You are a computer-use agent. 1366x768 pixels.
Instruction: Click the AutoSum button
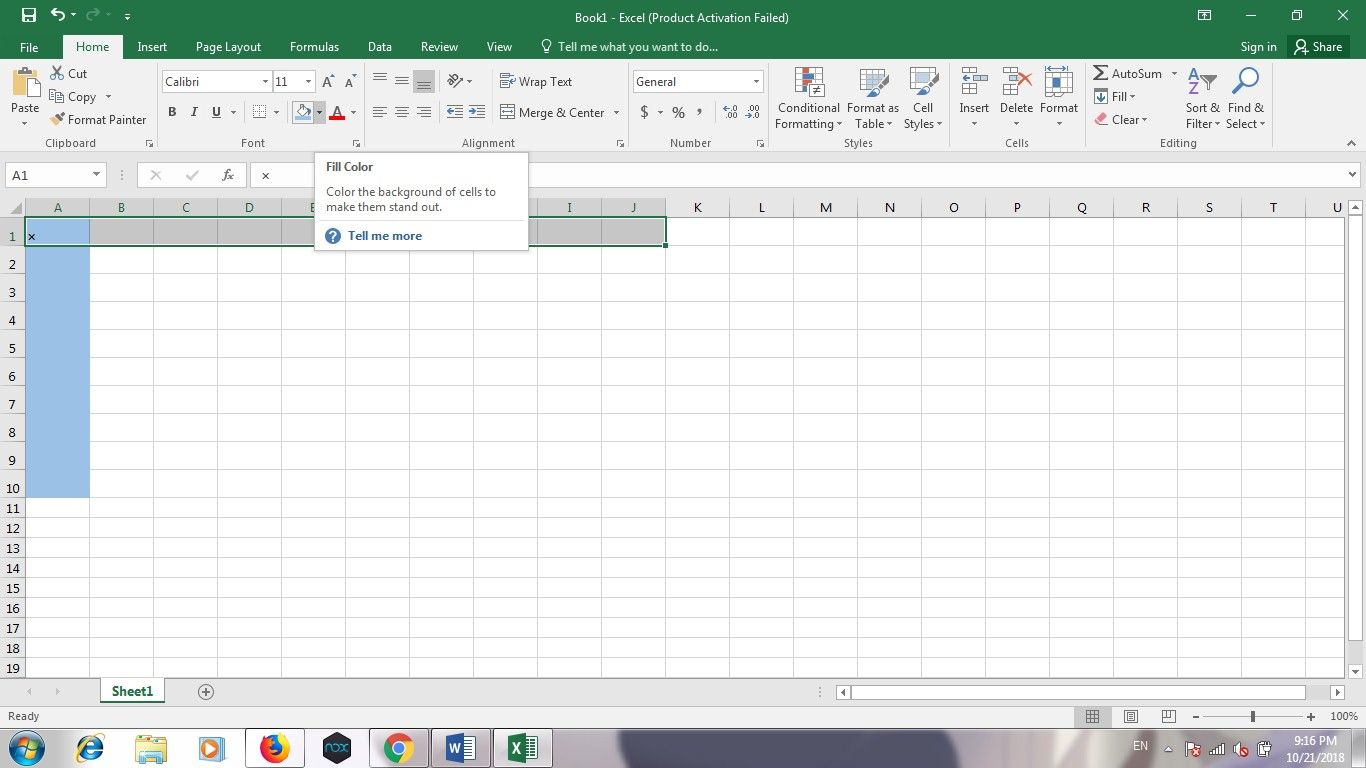(x=1128, y=74)
